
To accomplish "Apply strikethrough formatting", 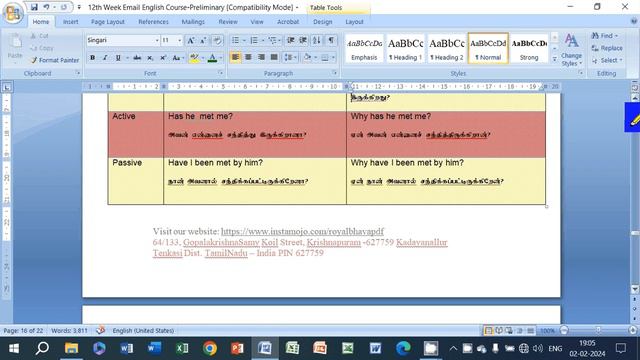I will (137, 58).
